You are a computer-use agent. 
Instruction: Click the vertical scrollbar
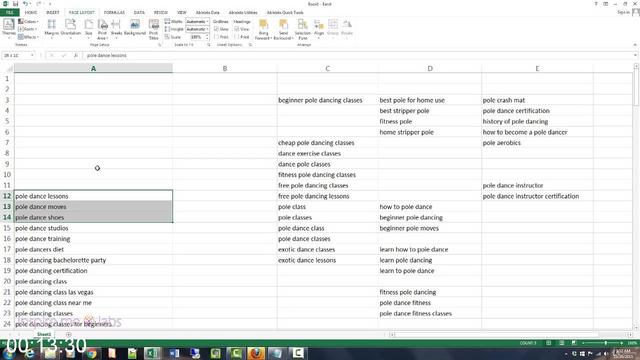coord(636,196)
